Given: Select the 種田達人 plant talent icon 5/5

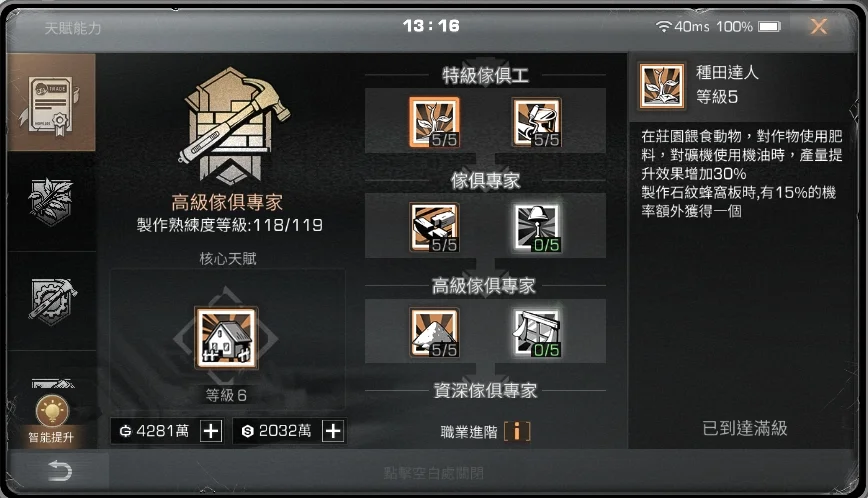Looking at the screenshot, I should pyautogui.click(x=435, y=122).
